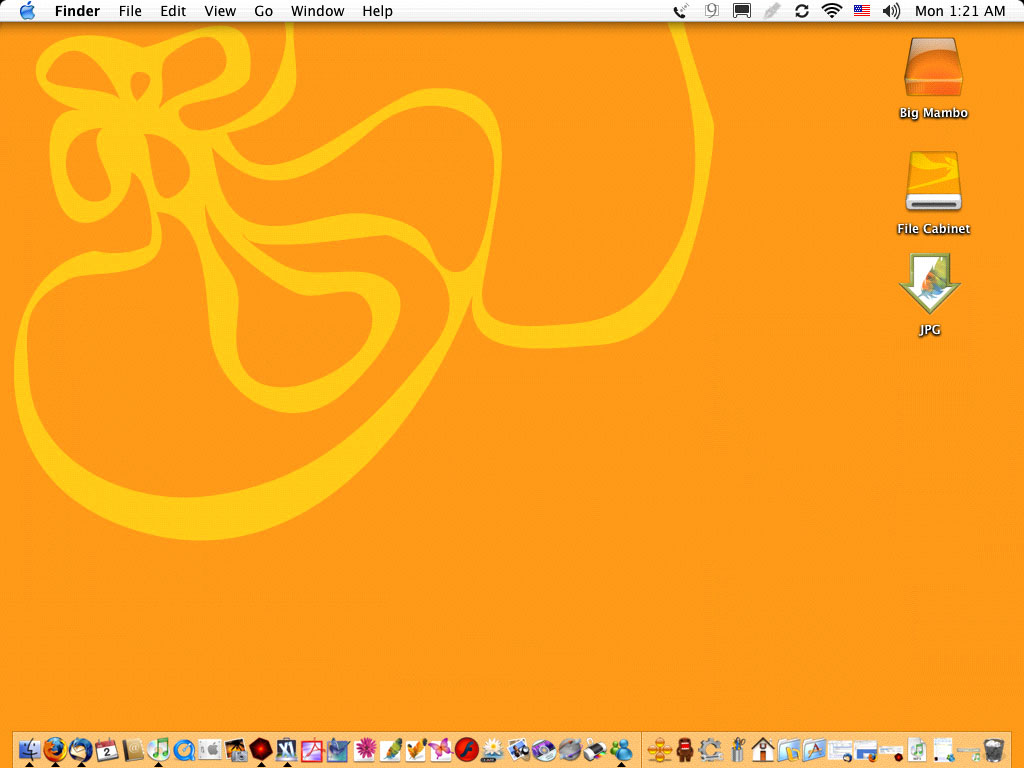Launch QuickTime Player from the Dock
Viewport: 1024px width, 768px height.
click(184, 750)
